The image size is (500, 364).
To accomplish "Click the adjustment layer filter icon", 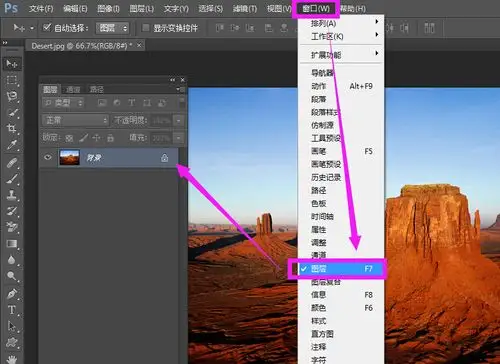I will tap(117, 103).
